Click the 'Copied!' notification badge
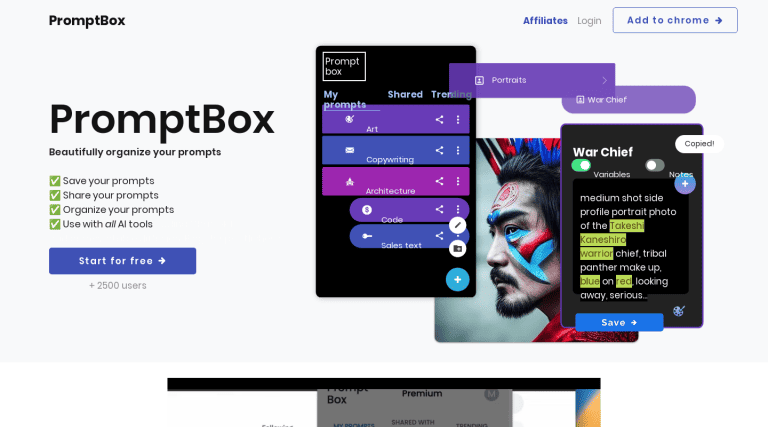 click(x=699, y=143)
